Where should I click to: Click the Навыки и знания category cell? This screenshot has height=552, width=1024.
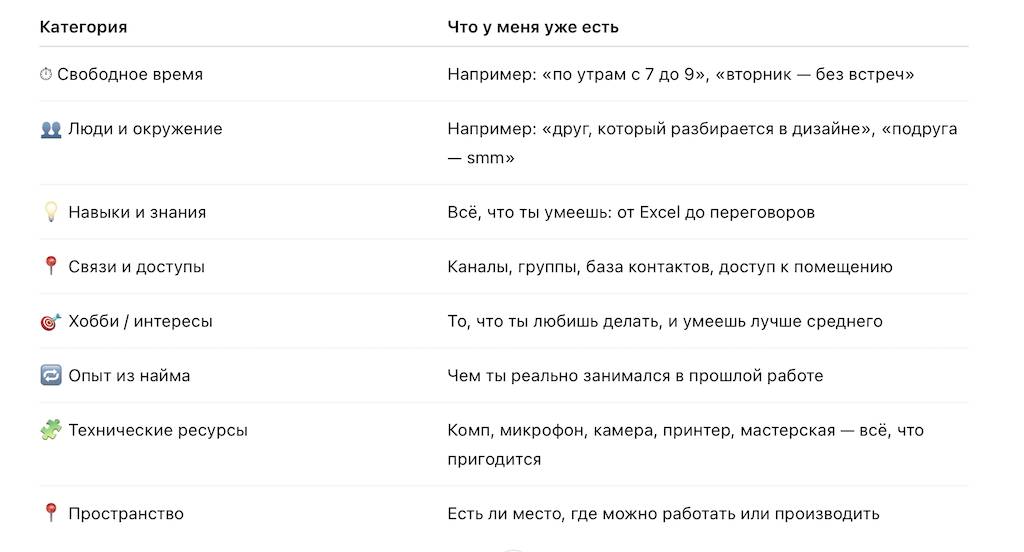coord(137,212)
